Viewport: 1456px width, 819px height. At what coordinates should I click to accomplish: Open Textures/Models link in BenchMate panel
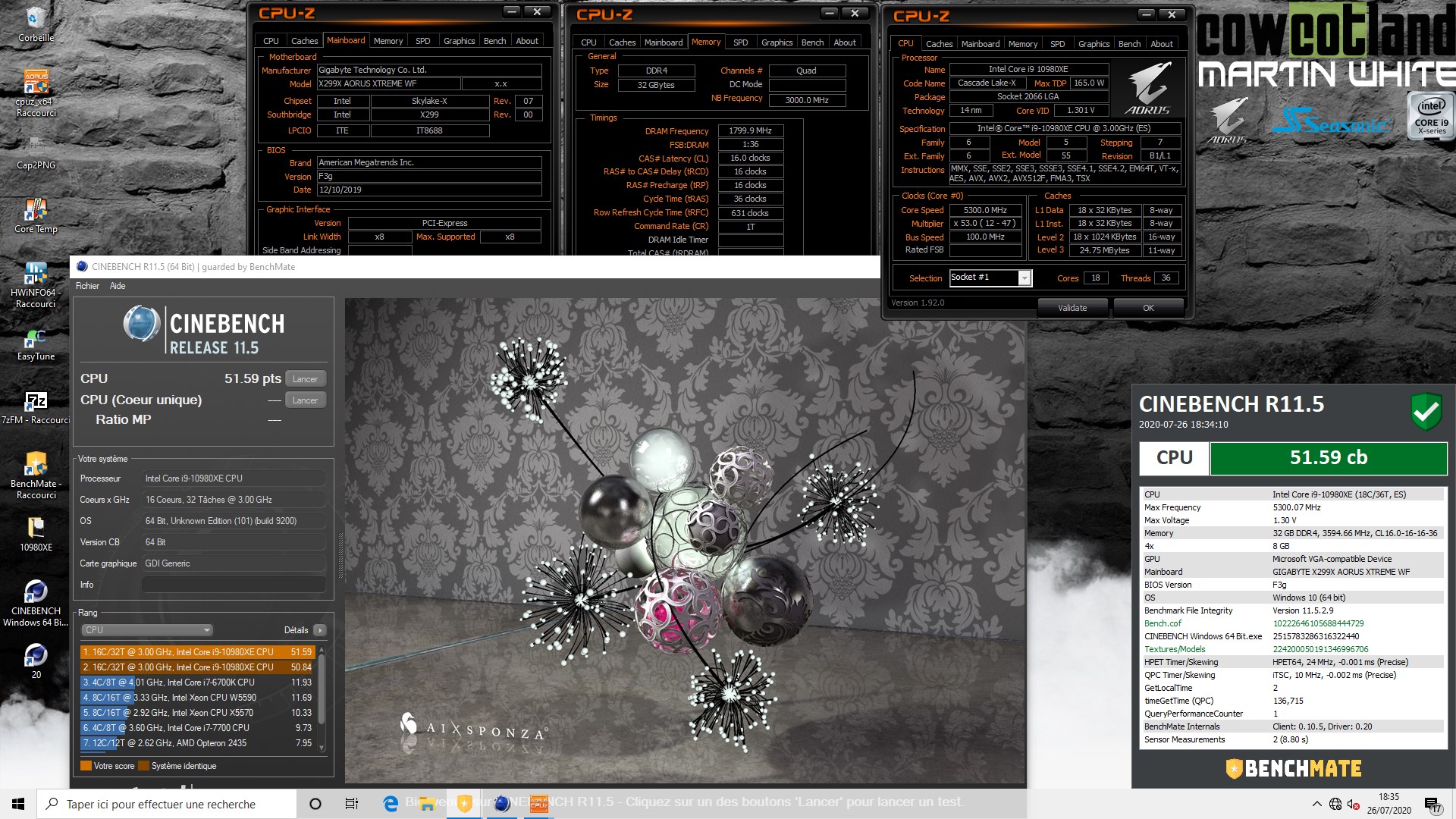point(1175,649)
